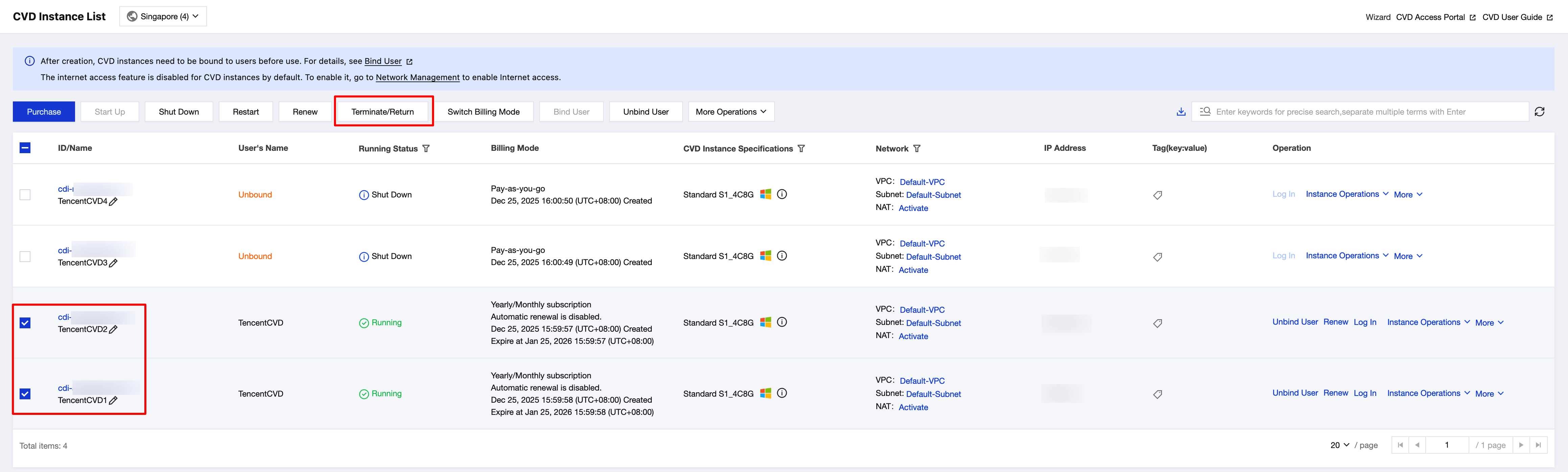Viewport: 1568px width, 472px height.
Task: Uncheck the TencentCVD2 row checkbox
Action: 25,323
